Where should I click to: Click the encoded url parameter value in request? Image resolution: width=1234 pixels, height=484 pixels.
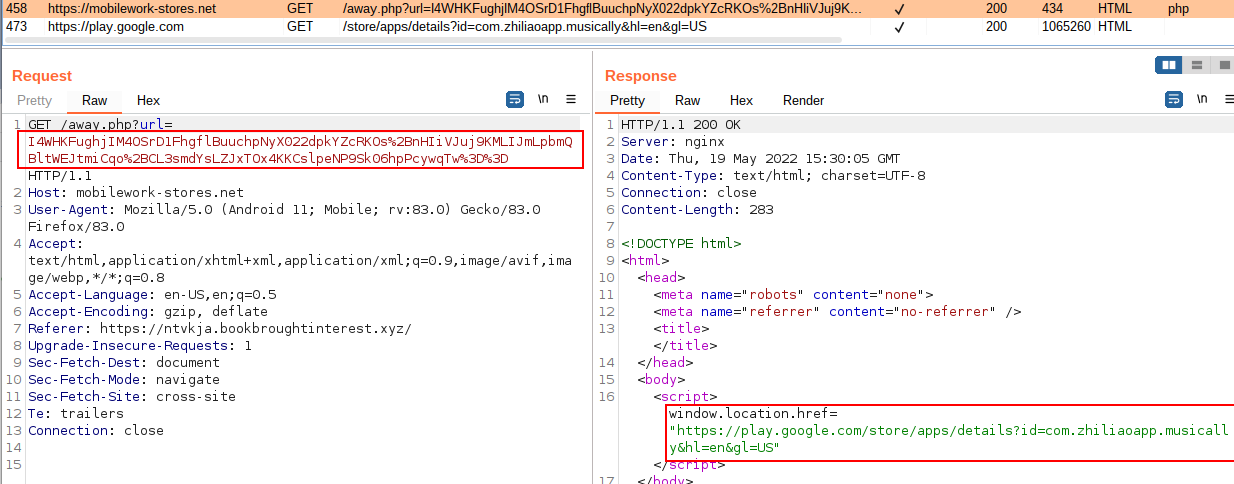point(300,150)
